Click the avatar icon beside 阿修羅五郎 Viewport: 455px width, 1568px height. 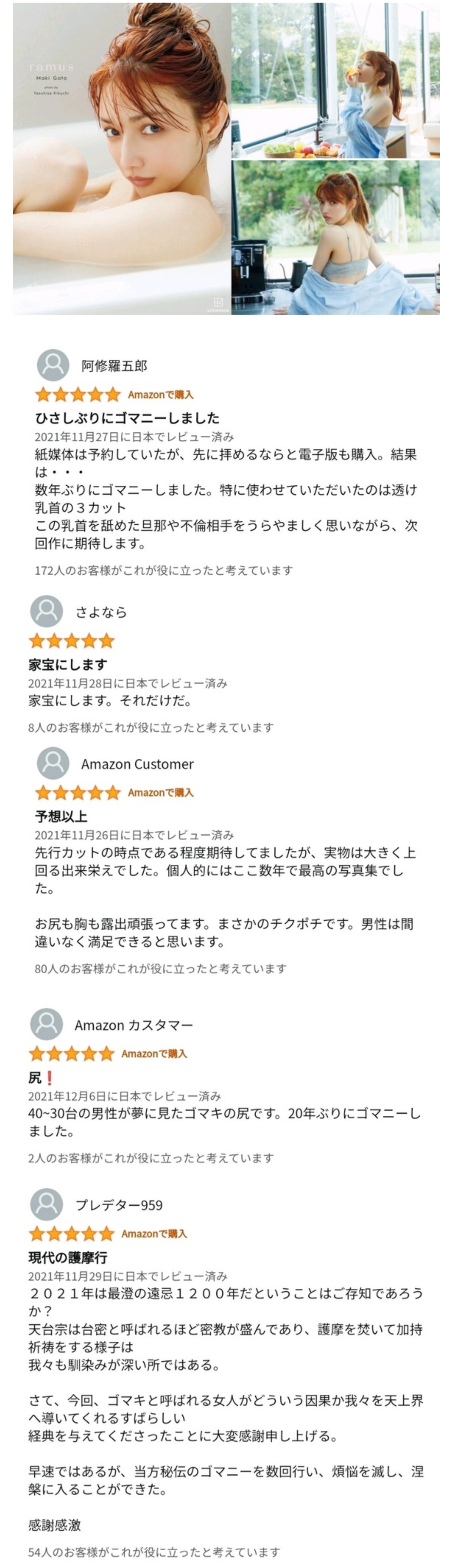point(53,365)
